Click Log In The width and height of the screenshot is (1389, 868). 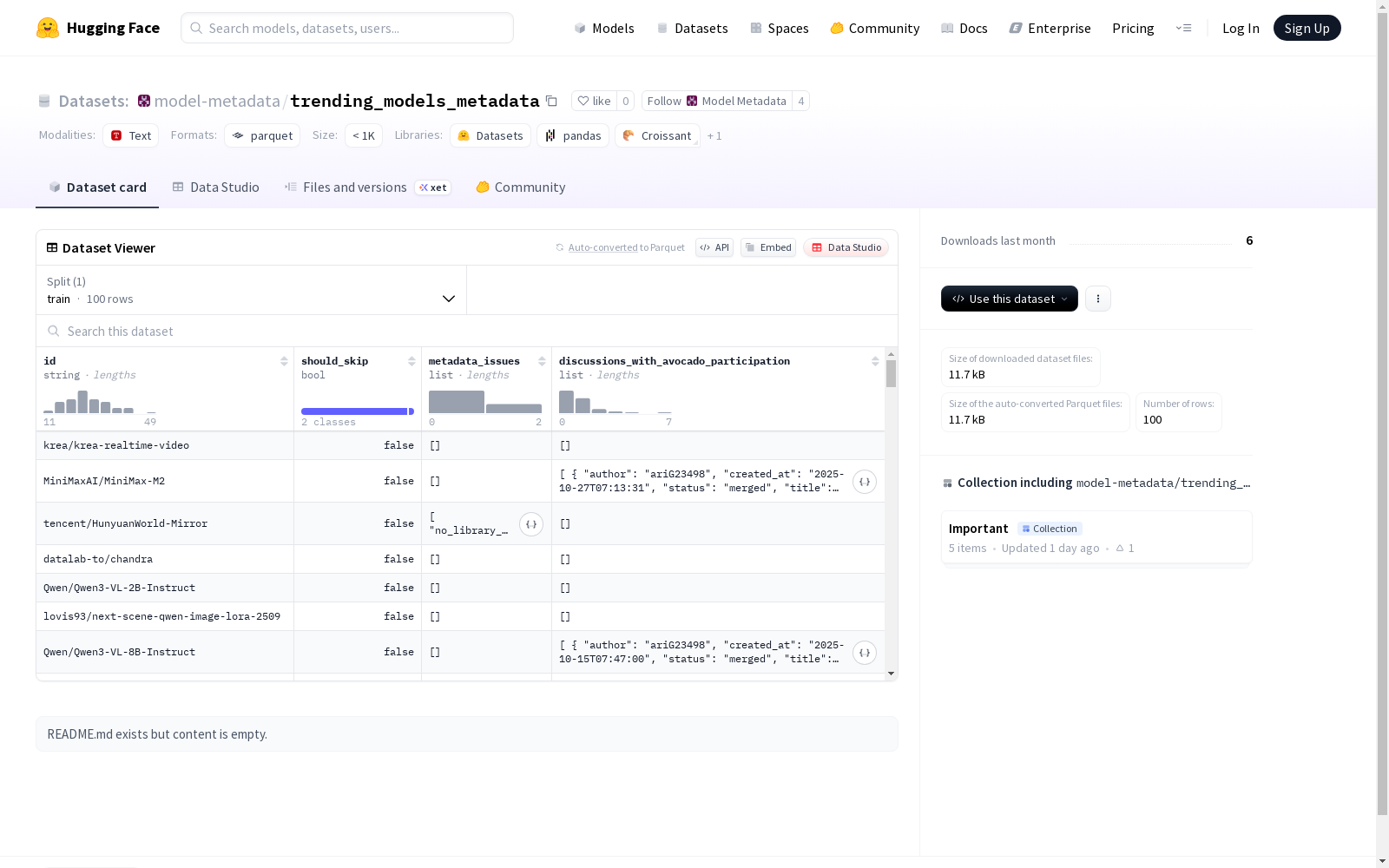1241,28
